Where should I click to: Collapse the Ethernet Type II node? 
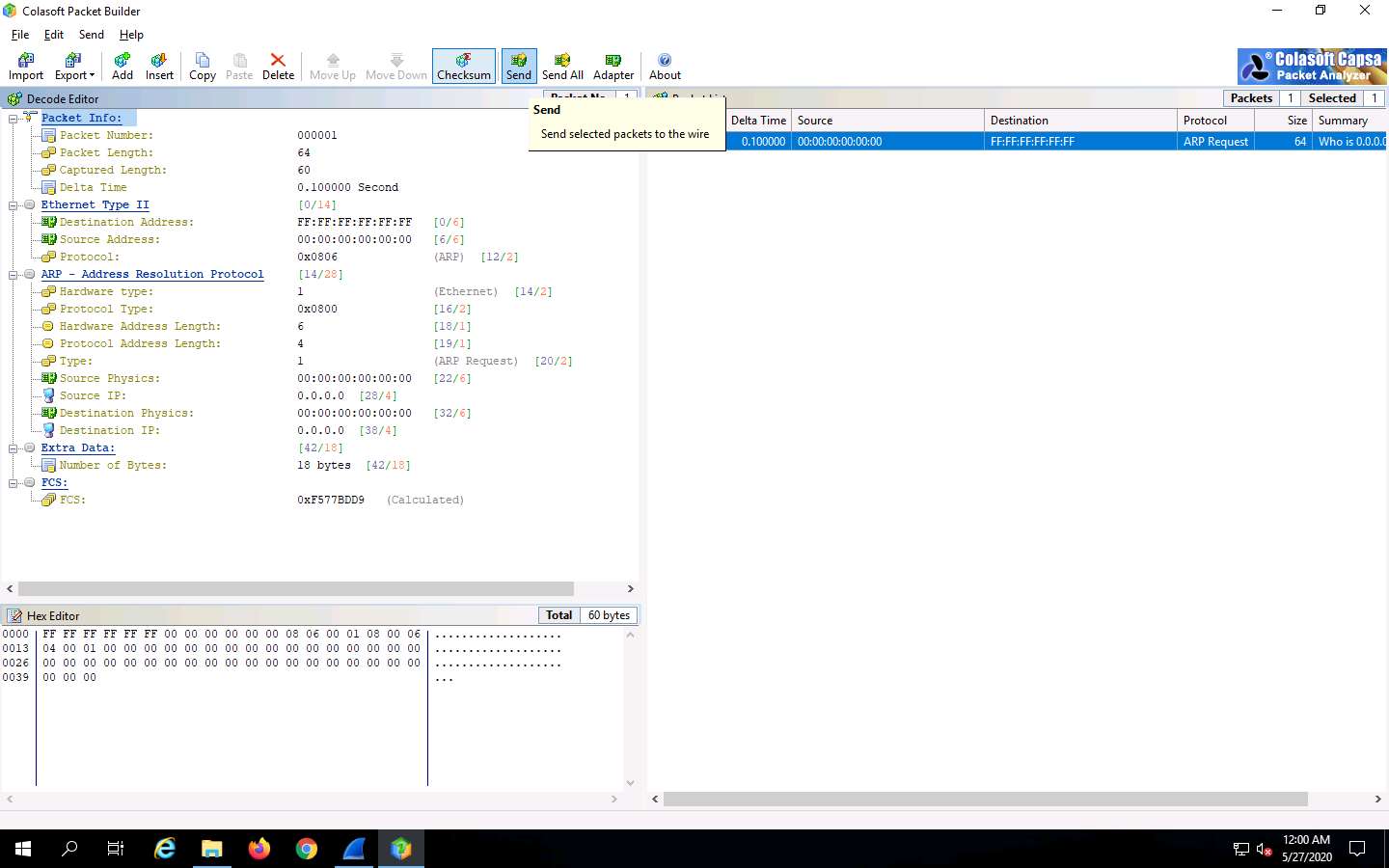point(14,205)
